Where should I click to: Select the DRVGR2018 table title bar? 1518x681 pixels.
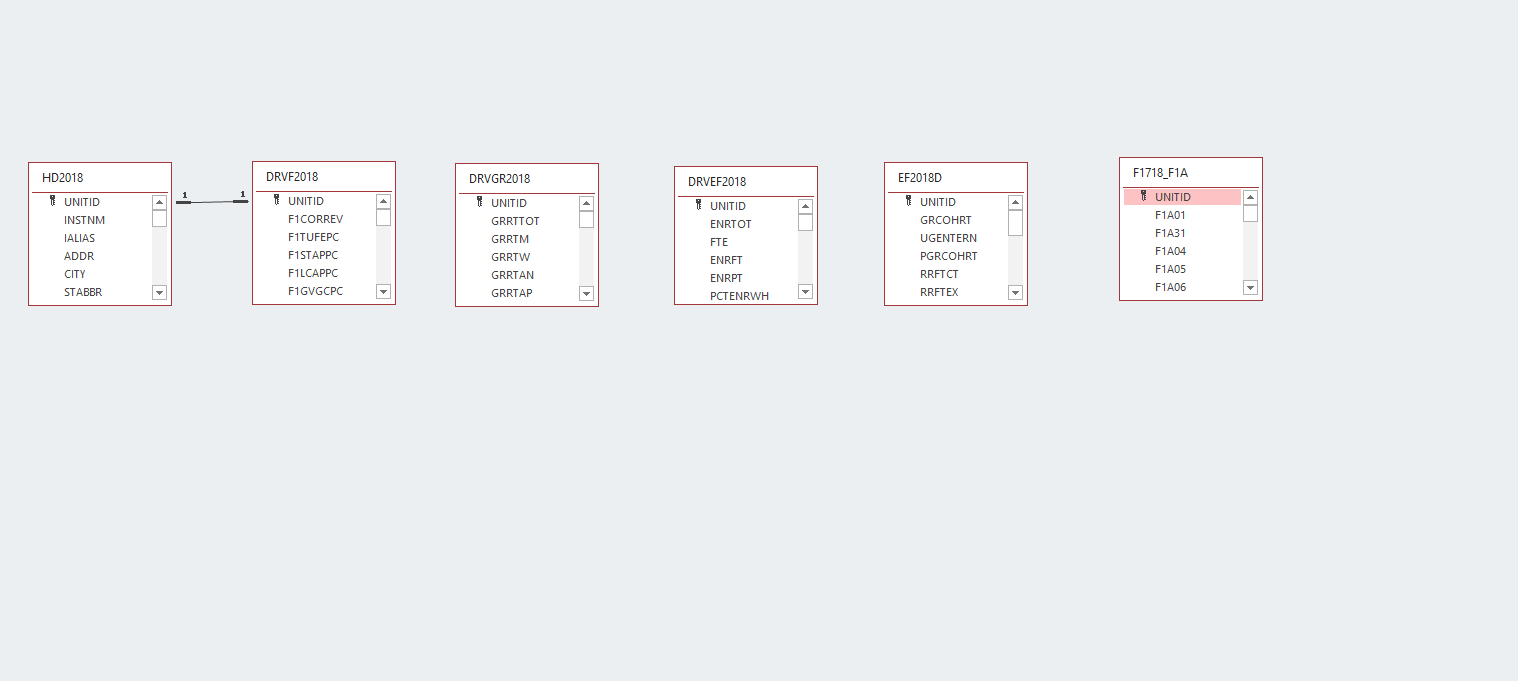[527, 179]
